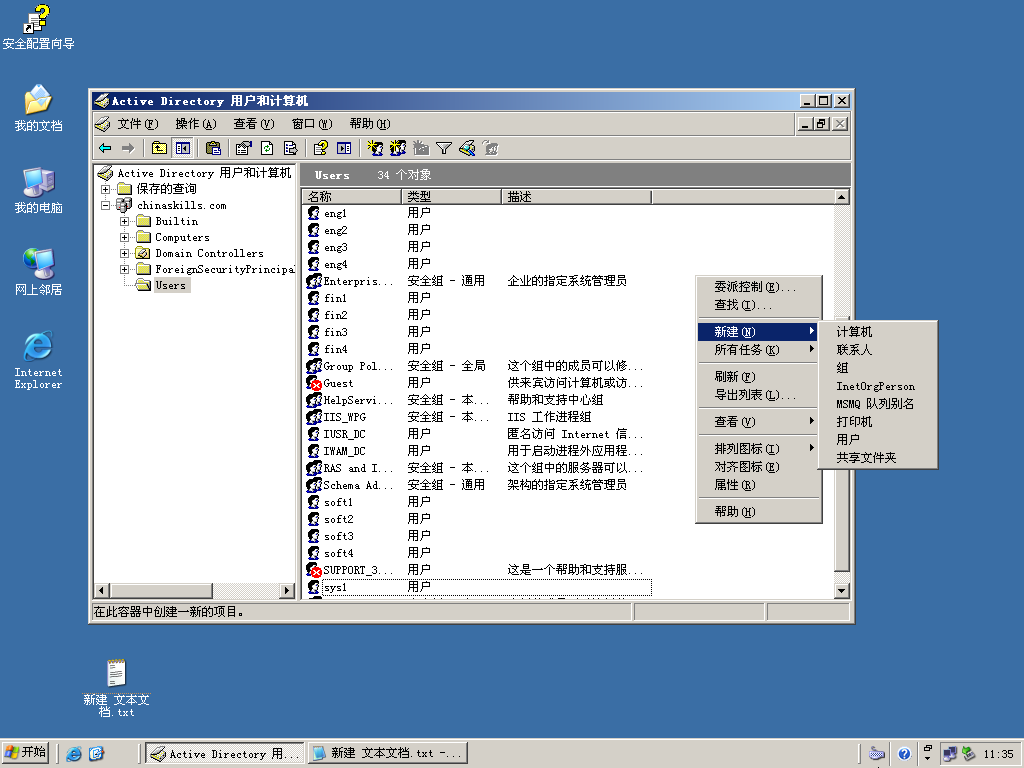Screen dimensions: 1024x768
Task: Open Properties via the toolbar icon
Action: click(244, 148)
